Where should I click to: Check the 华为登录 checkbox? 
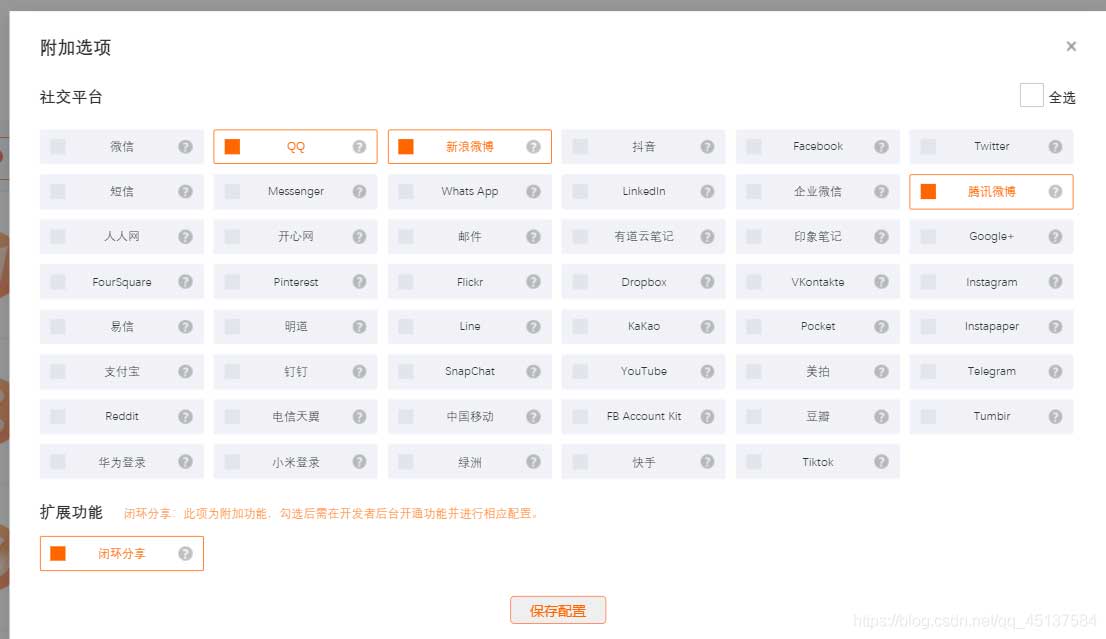click(x=58, y=462)
